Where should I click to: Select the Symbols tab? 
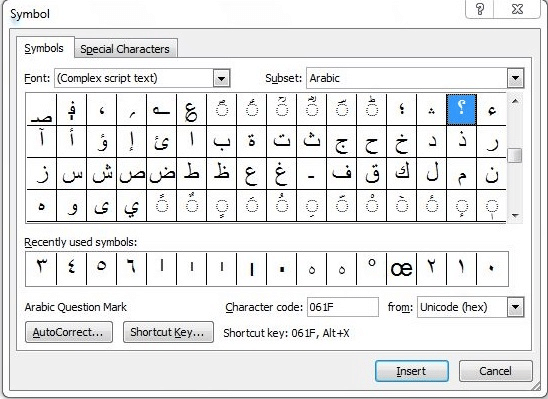point(44,48)
